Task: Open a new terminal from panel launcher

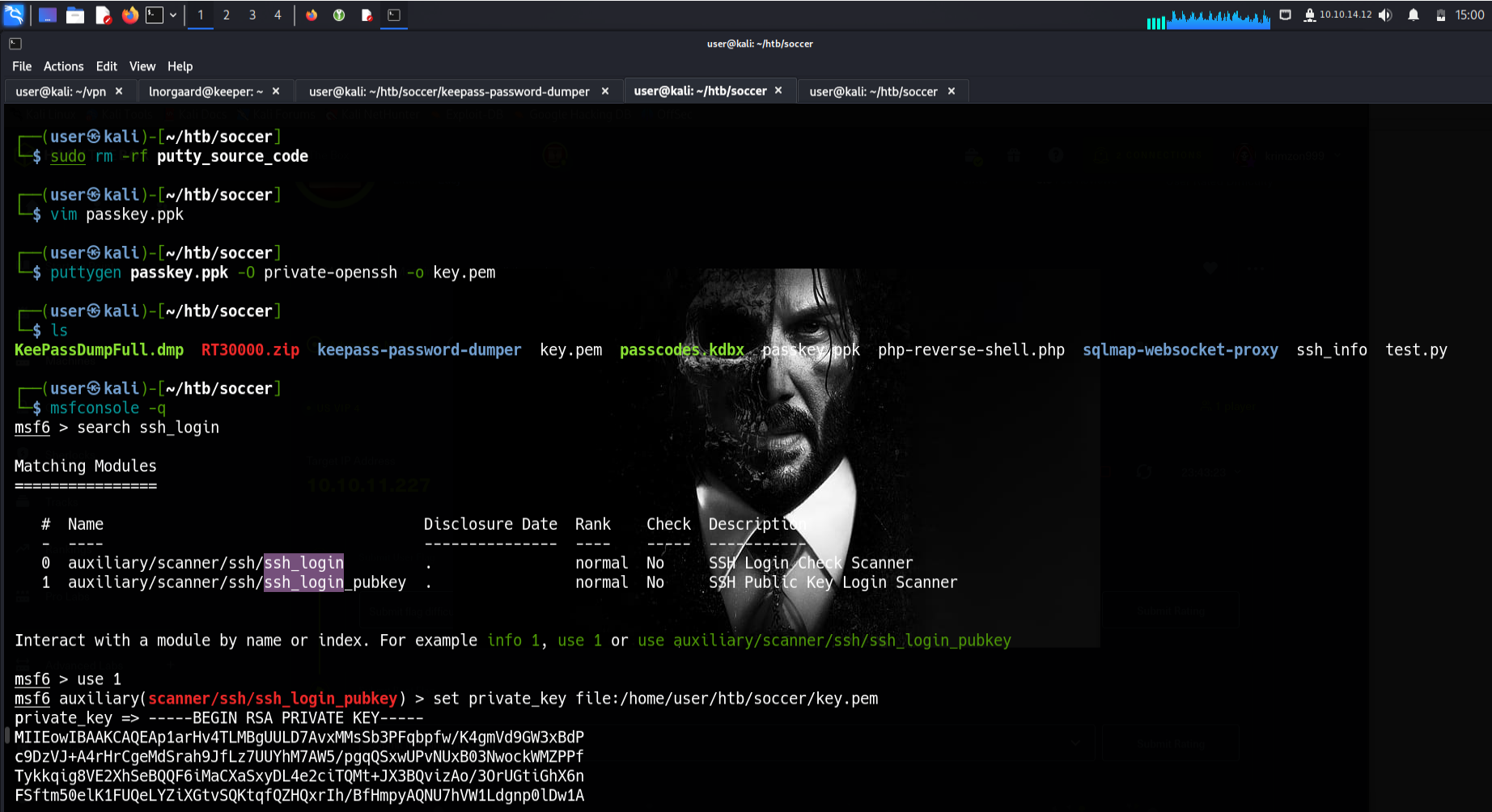Action: pyautogui.click(x=155, y=15)
